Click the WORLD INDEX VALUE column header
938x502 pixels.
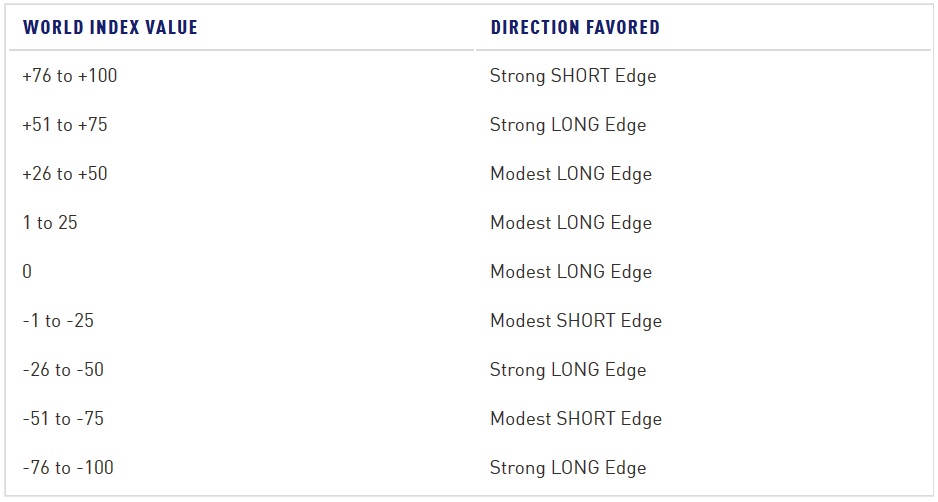click(x=110, y=27)
